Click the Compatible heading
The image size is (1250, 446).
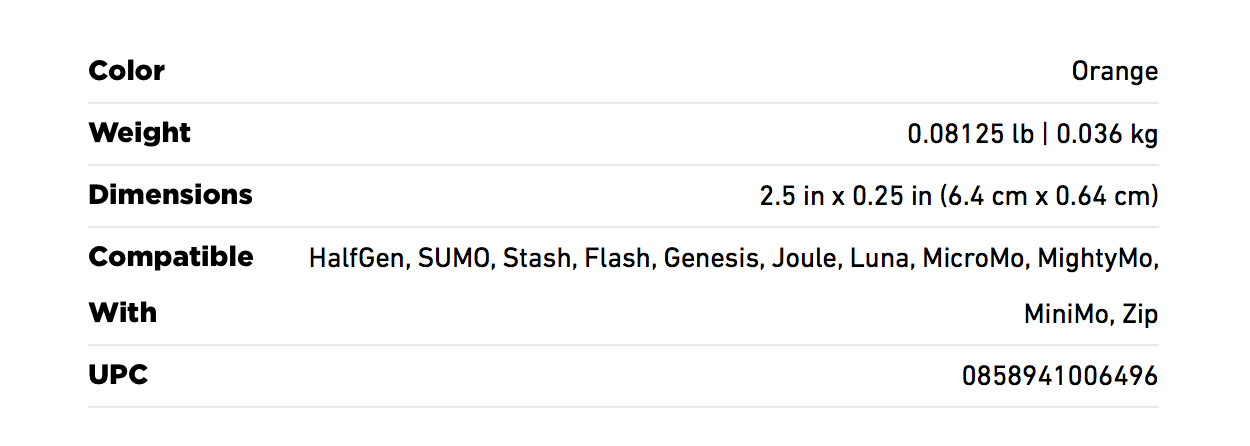coord(171,257)
